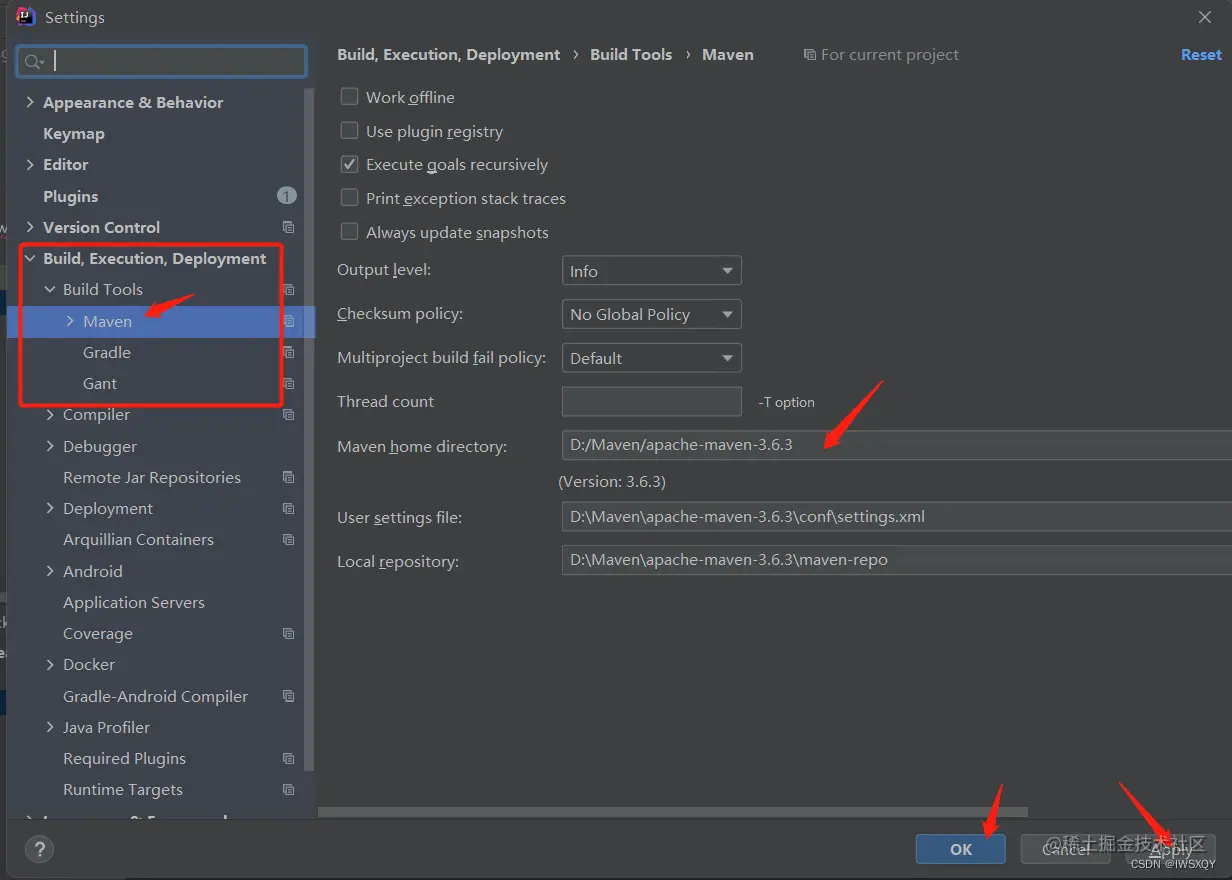Viewport: 1232px width, 880px height.
Task: Click project-level icon beside Coverage row
Action: 289,633
